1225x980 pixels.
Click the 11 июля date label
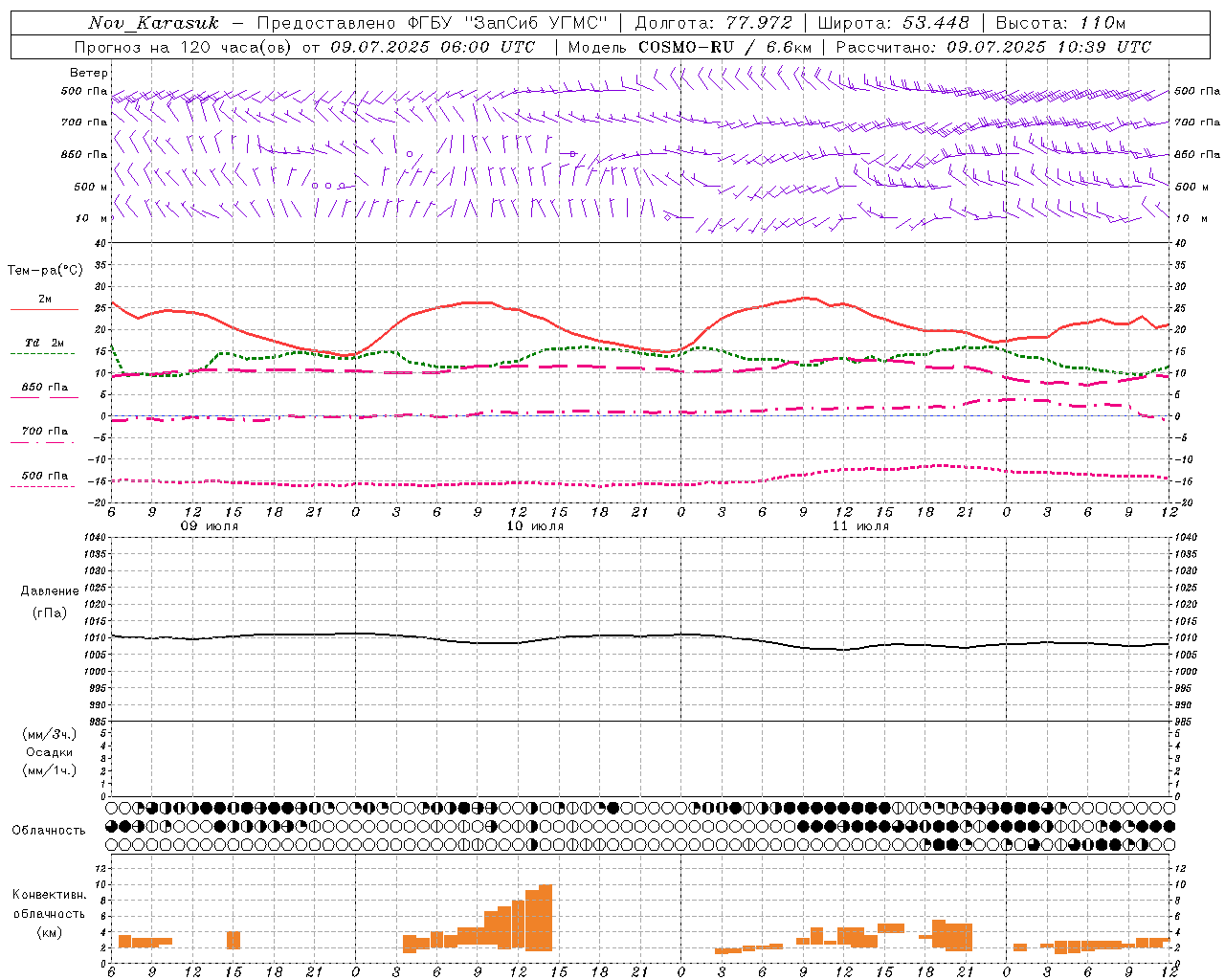[x=860, y=526]
